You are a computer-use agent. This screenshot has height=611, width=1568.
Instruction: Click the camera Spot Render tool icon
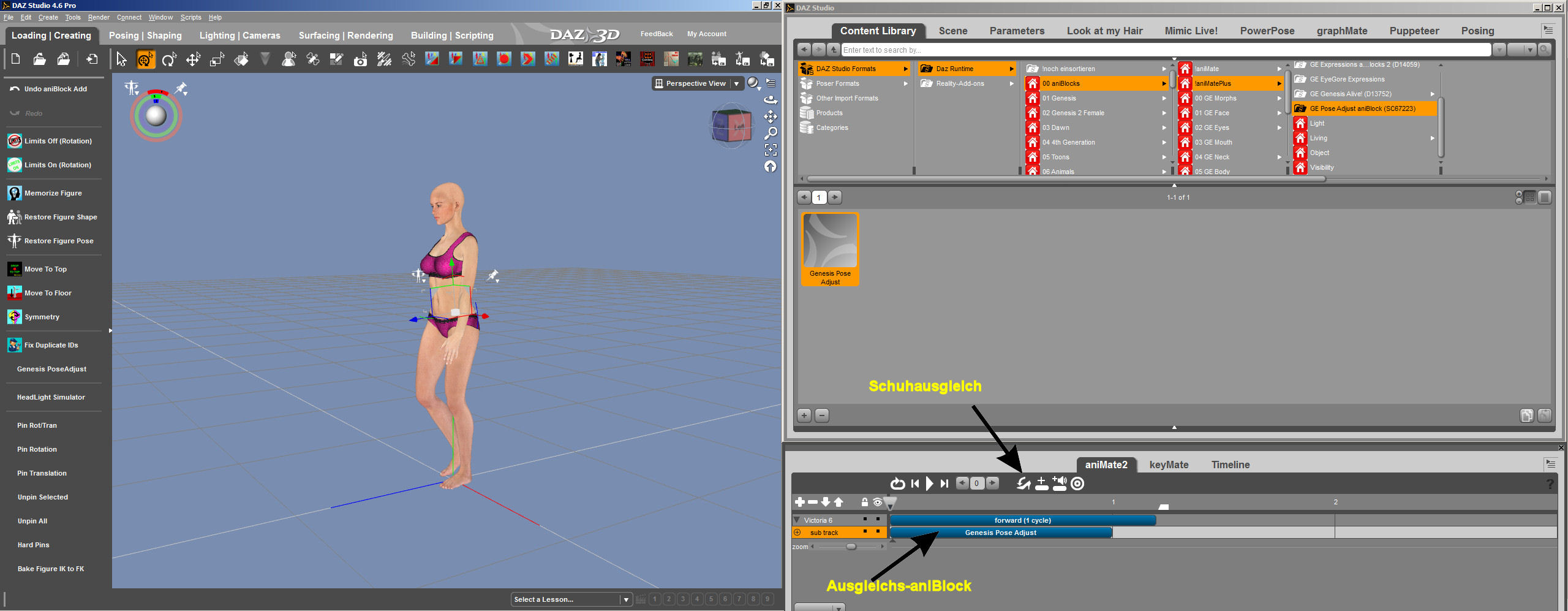pos(361,59)
